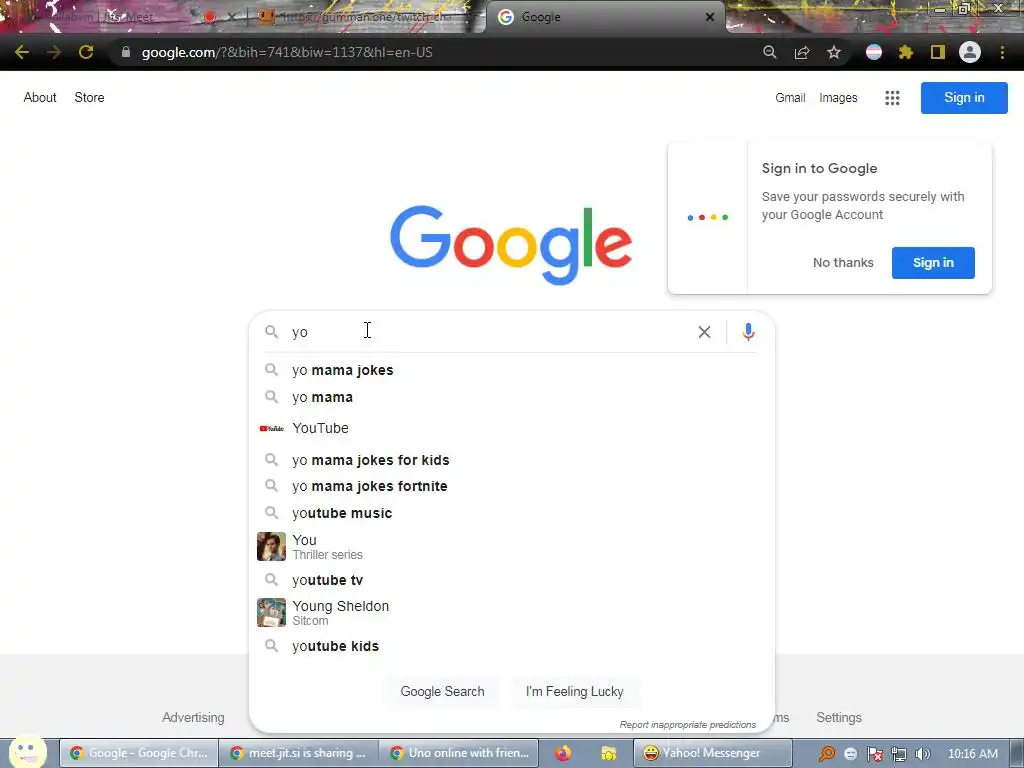The width and height of the screenshot is (1024, 768).
Task: Open the Action Center flag tray icon
Action: click(874, 754)
